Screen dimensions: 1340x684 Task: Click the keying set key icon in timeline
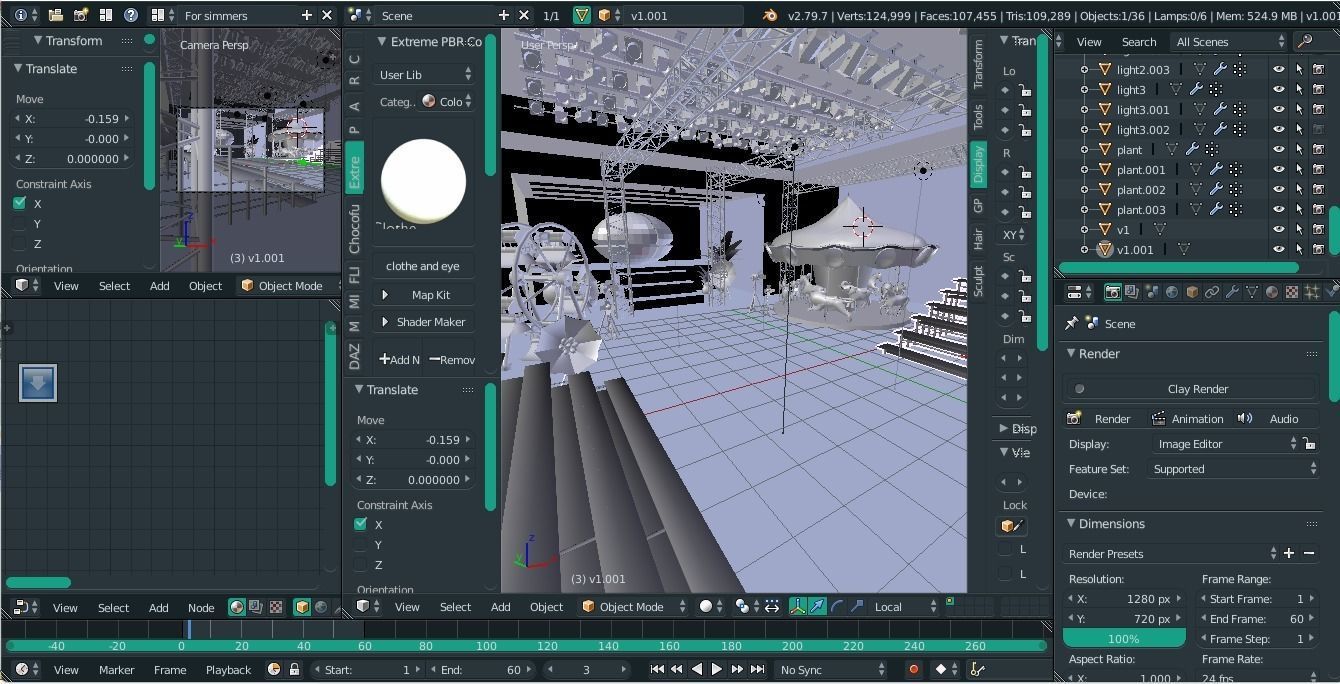977,670
